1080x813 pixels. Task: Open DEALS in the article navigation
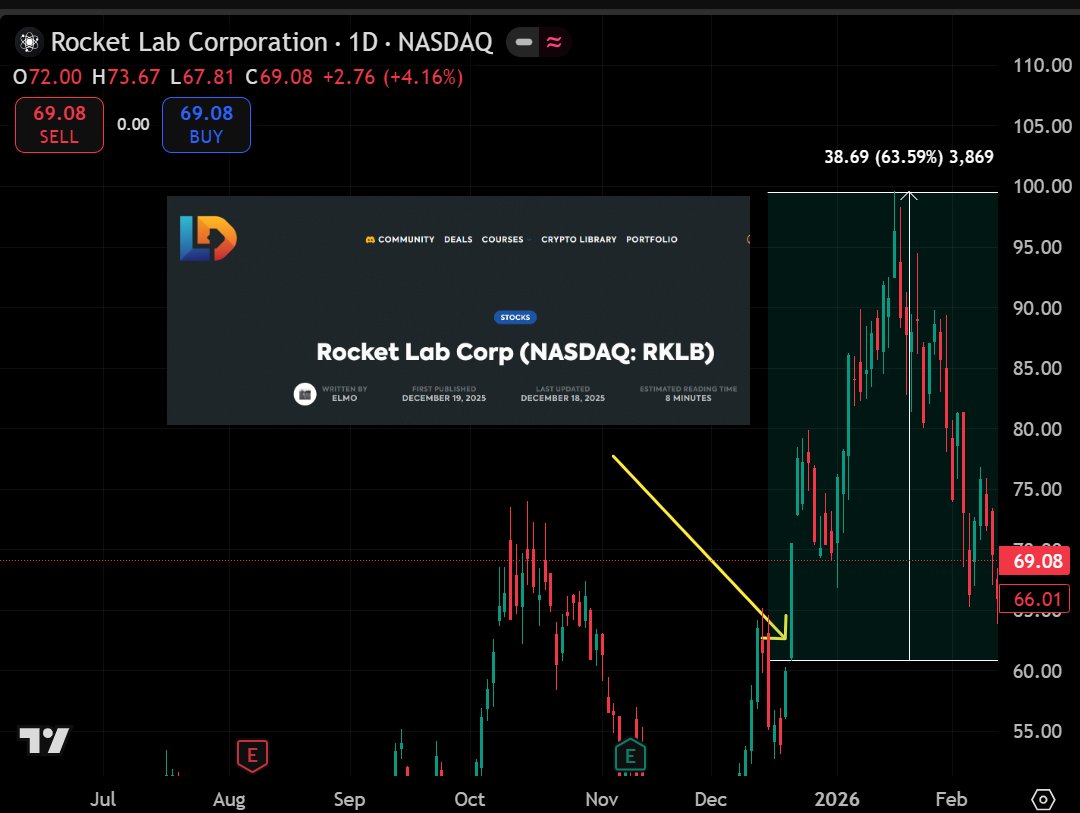tap(458, 240)
